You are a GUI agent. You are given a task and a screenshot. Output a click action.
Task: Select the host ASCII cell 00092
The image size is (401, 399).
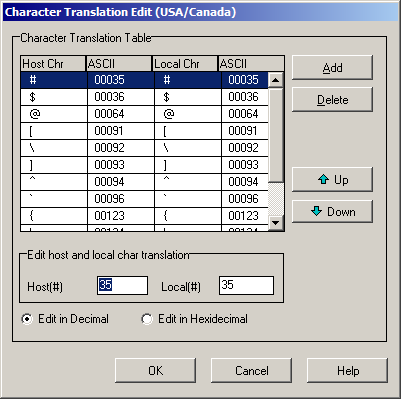(x=121, y=148)
